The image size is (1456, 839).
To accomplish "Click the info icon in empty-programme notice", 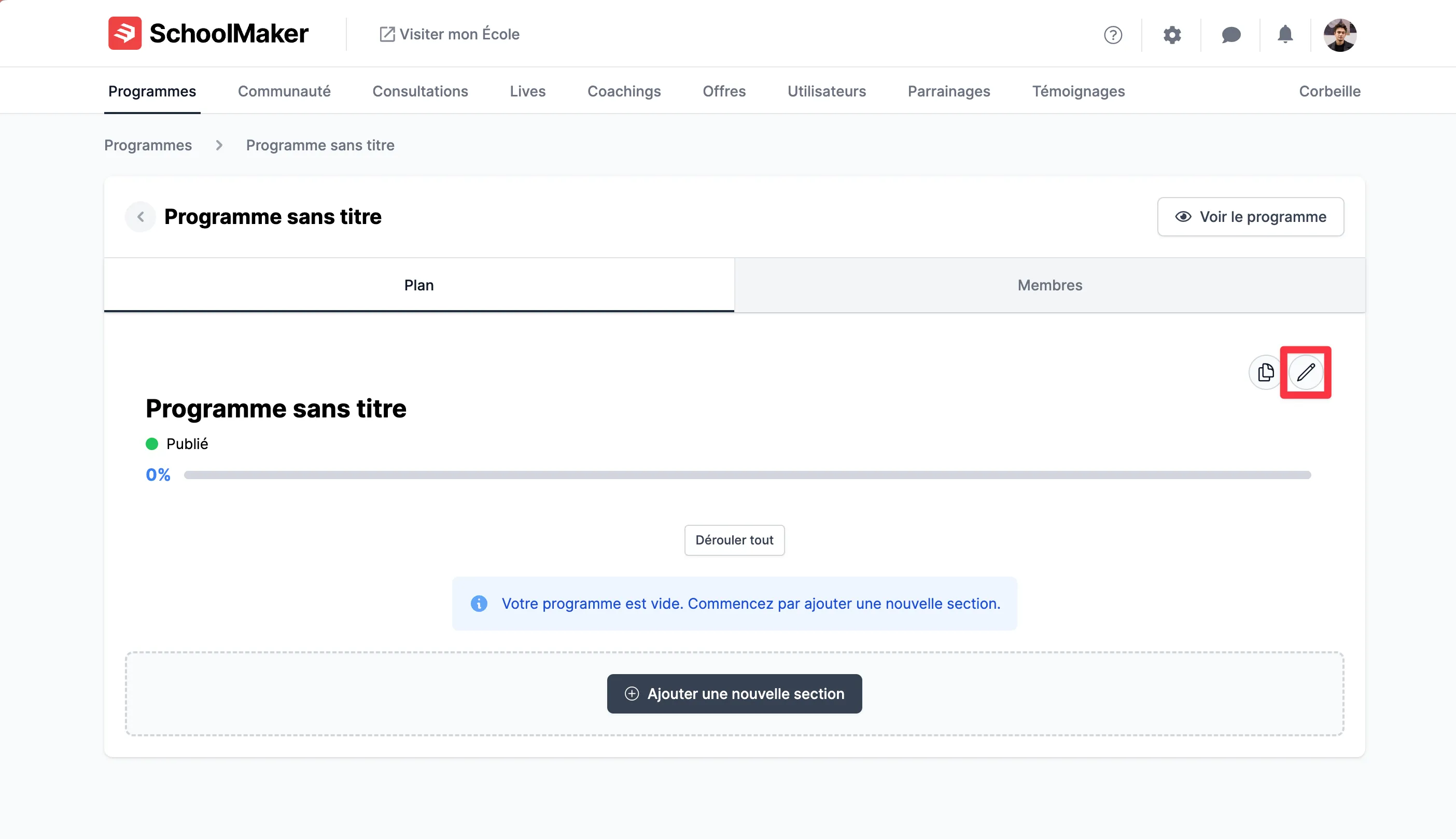I will point(479,603).
